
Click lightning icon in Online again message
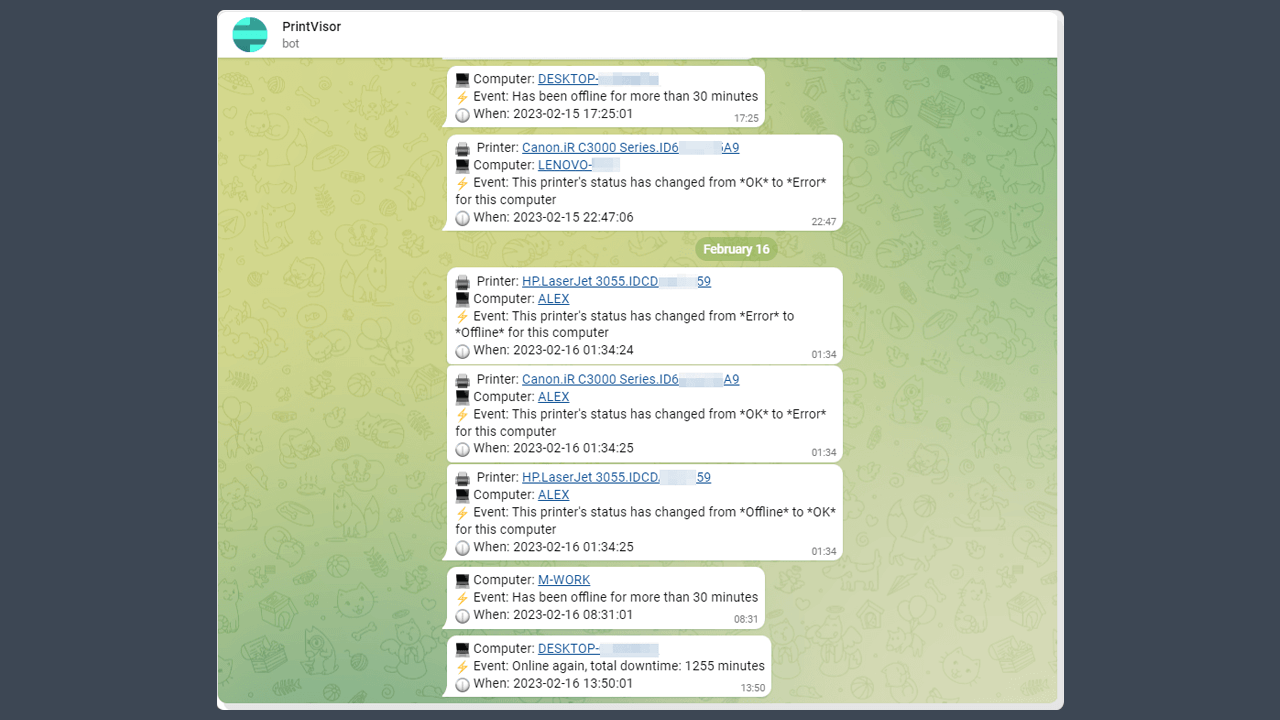462,666
